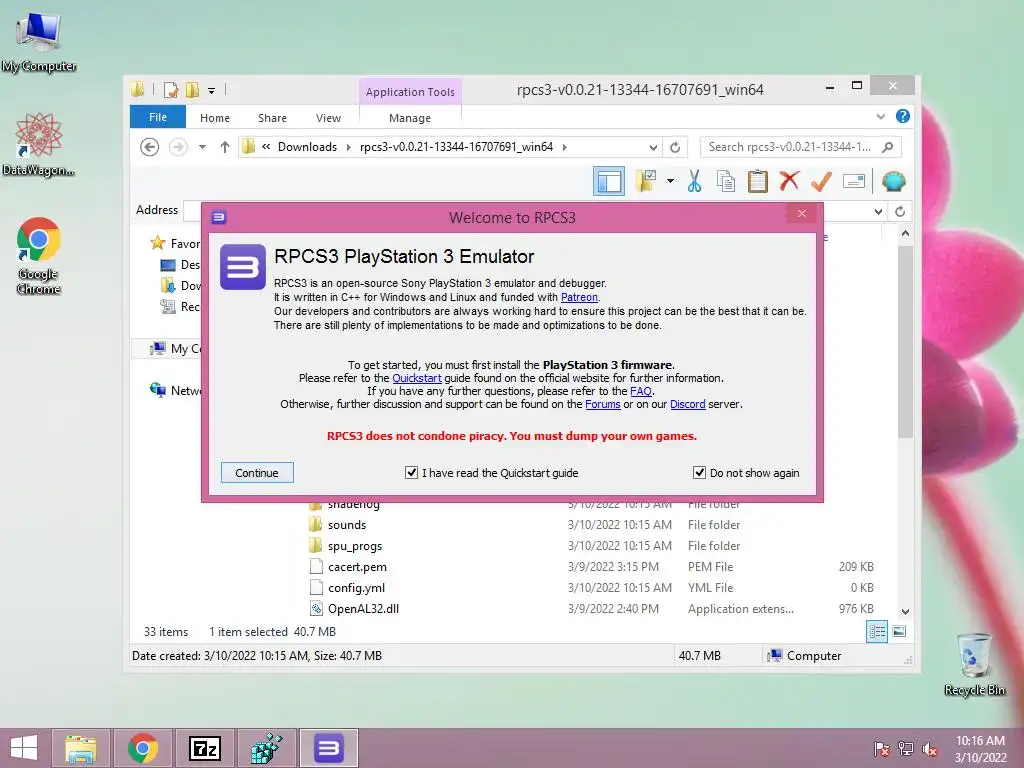Click the folder options toolbar icon
Image resolution: width=1024 pixels, height=768 pixels.
click(x=645, y=181)
